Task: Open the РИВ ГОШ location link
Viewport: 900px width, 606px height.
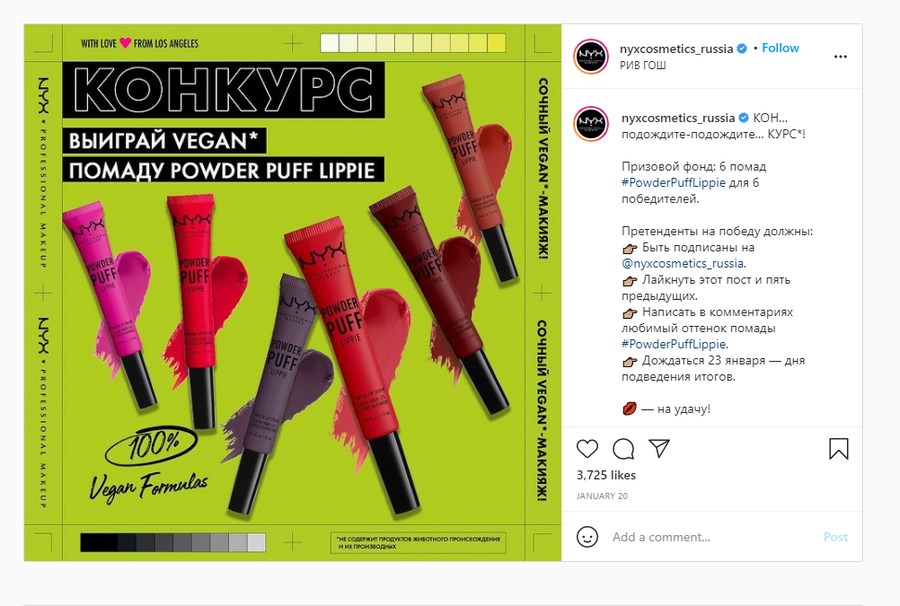Action: click(643, 65)
